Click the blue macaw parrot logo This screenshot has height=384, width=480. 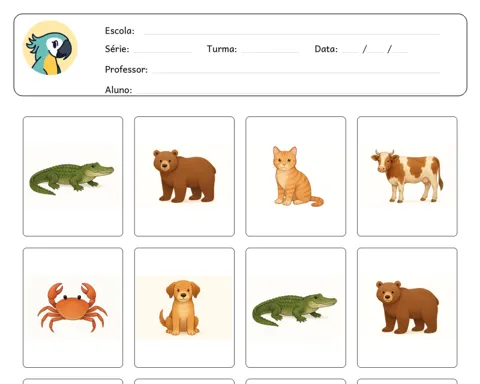pyautogui.click(x=50, y=48)
